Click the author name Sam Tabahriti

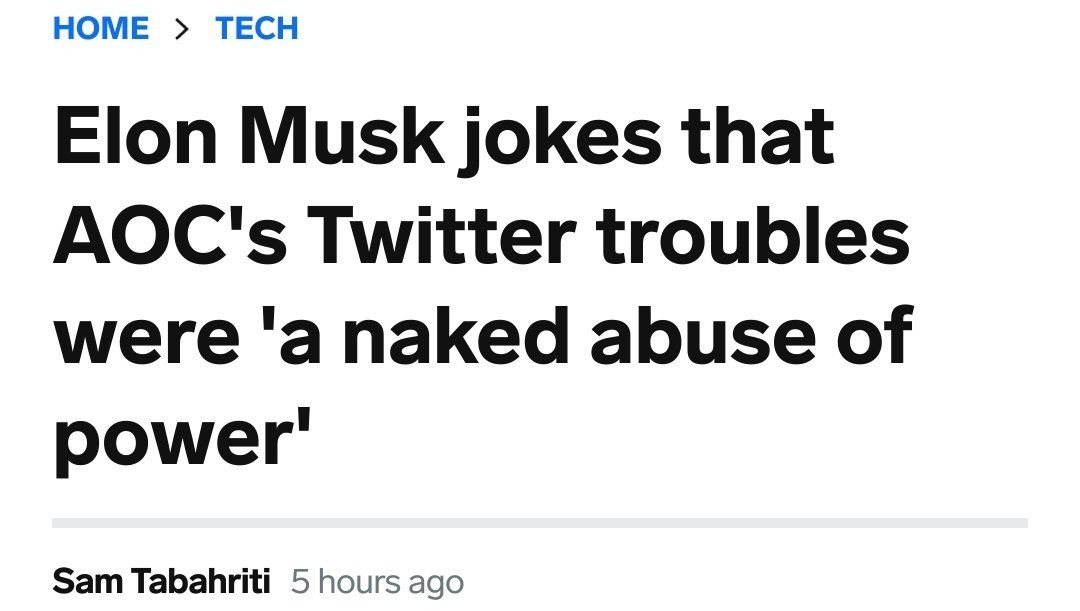tap(161, 580)
